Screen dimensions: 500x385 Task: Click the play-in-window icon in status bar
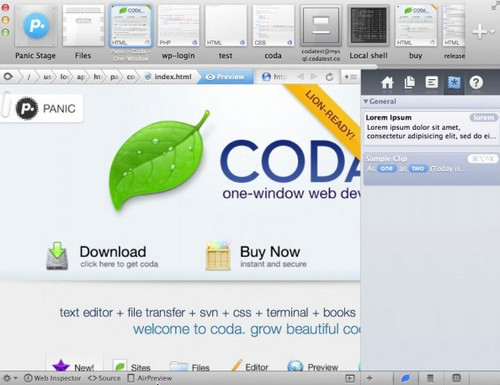350,378
